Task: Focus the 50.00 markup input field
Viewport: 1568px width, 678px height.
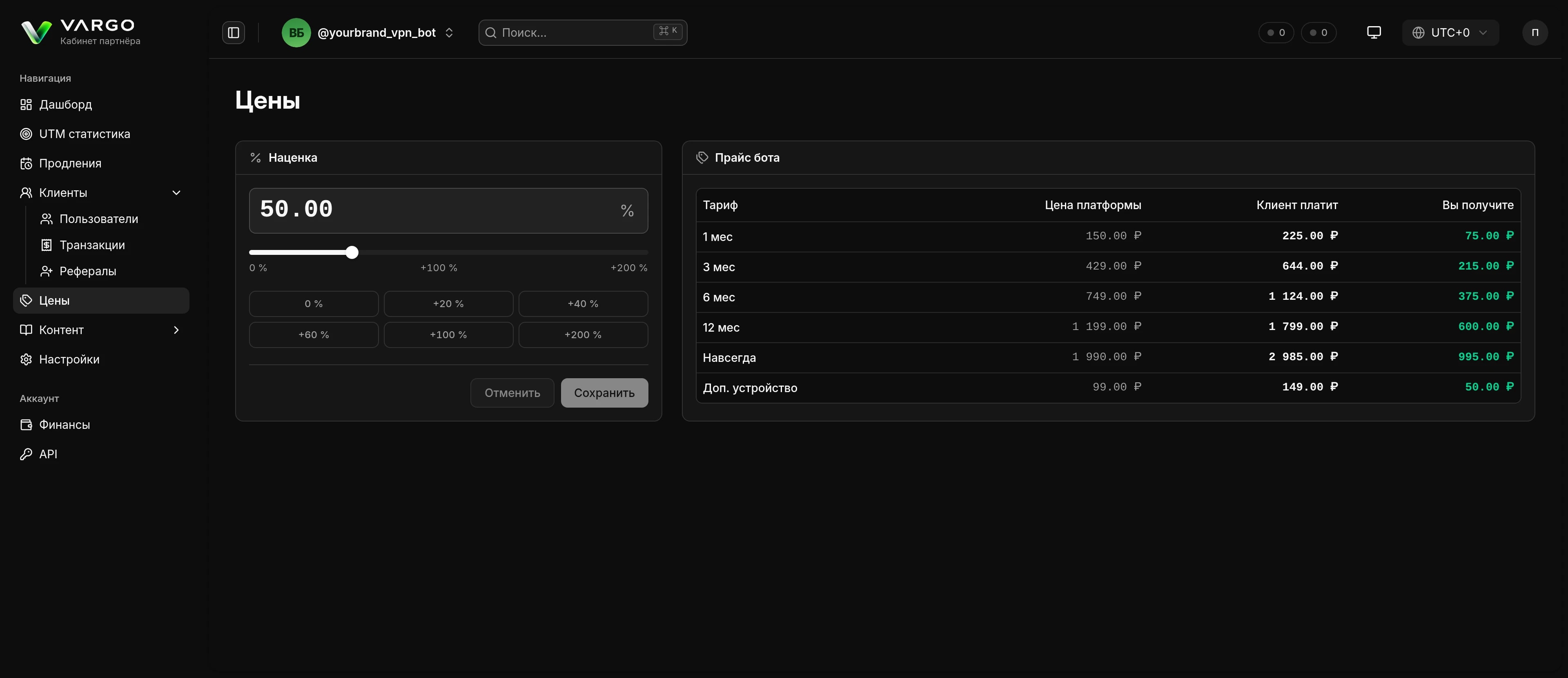Action: pyautogui.click(x=448, y=210)
